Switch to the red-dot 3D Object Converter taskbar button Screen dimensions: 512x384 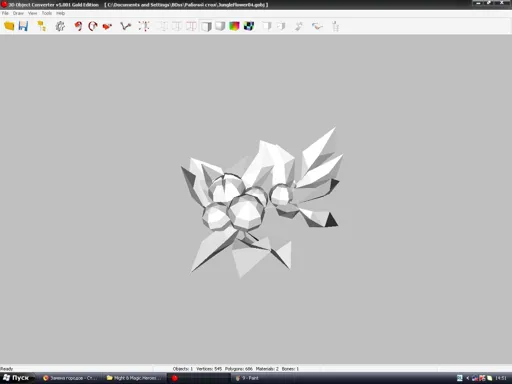pos(199,378)
